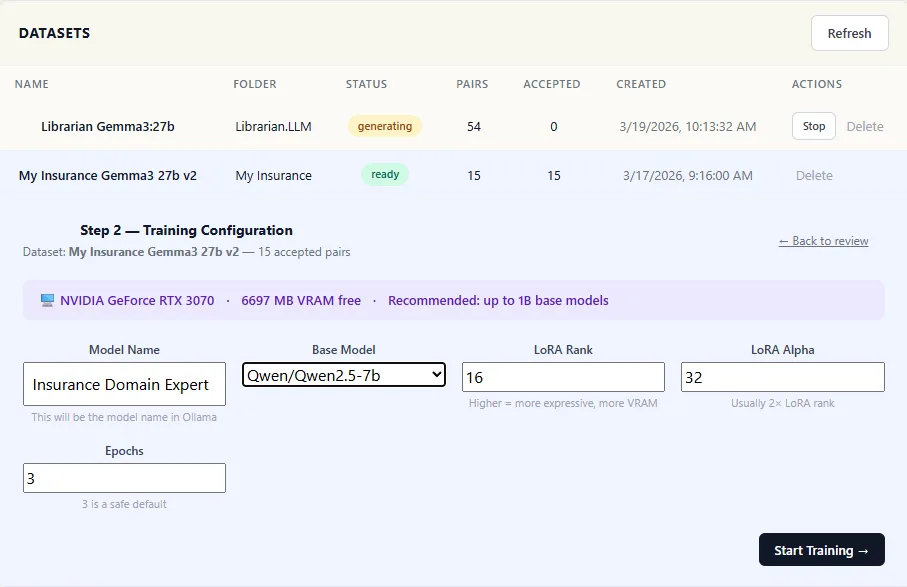907x587 pixels.
Task: Delete the My Insurance Gemma3 27b v2 dataset
Action: [814, 175]
